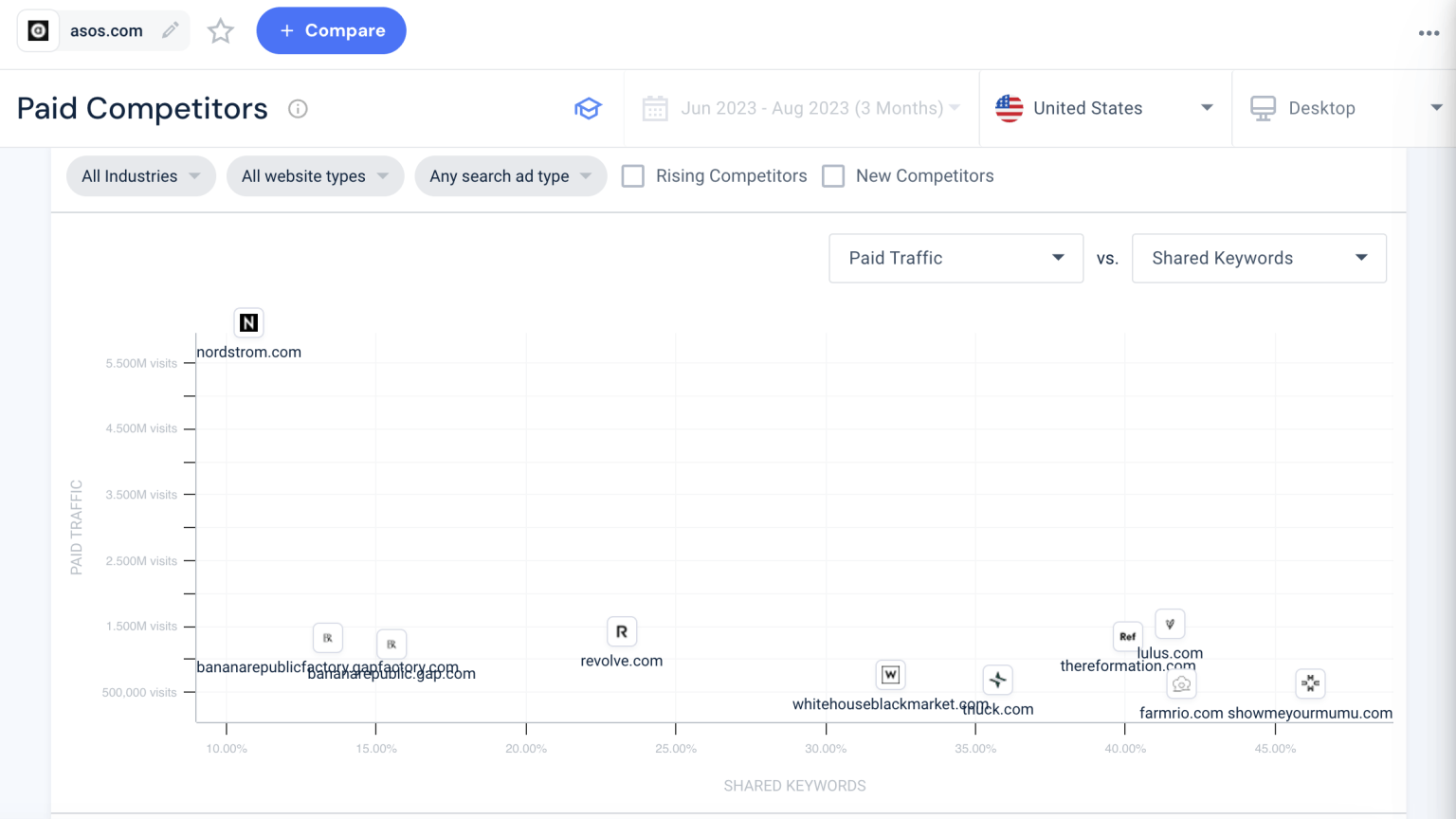Select the revolve.com bubble in the scatter plot
This screenshot has height=819, width=1456.
(x=621, y=630)
